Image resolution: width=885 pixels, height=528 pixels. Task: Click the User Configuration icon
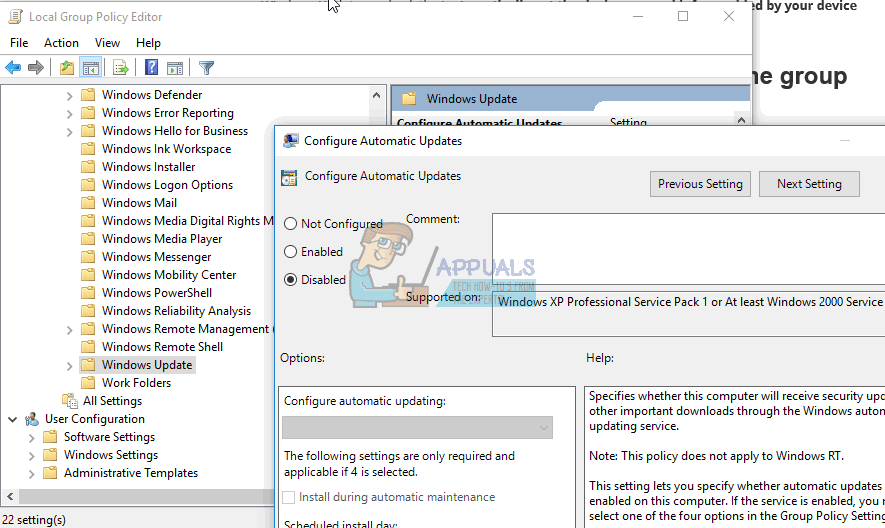(x=32, y=419)
